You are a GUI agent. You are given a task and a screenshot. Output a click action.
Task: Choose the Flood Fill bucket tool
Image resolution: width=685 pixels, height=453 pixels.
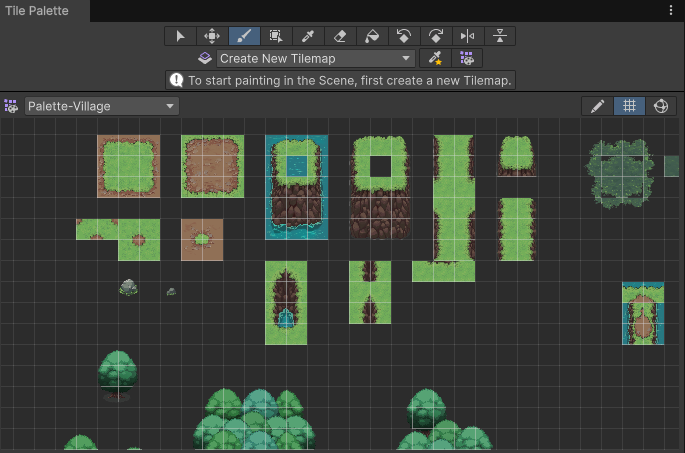(x=372, y=36)
